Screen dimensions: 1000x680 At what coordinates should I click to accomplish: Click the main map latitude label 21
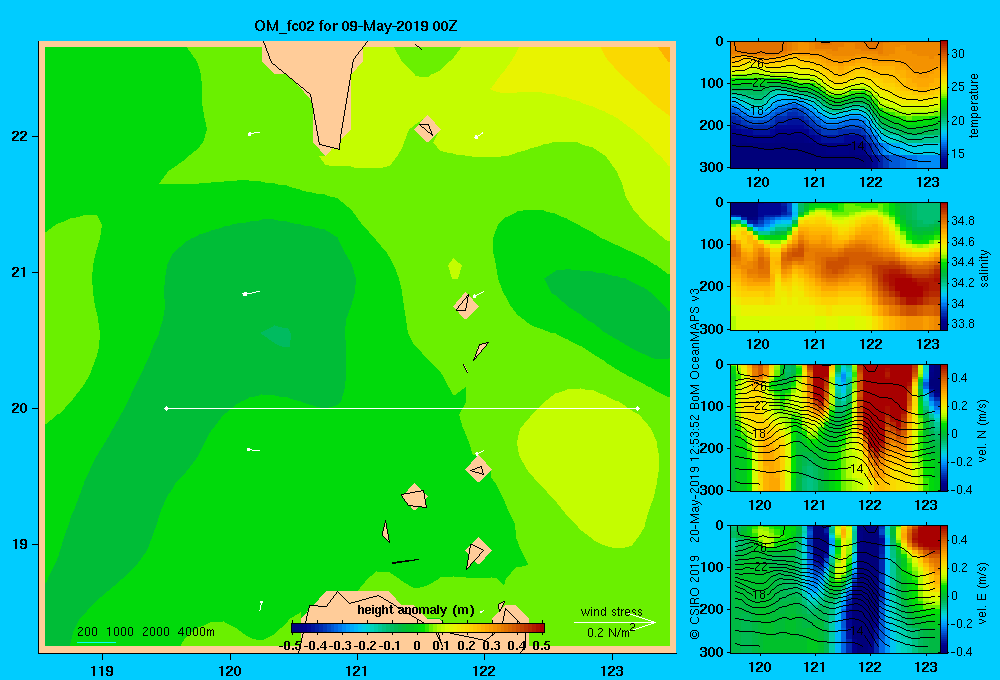point(19,272)
